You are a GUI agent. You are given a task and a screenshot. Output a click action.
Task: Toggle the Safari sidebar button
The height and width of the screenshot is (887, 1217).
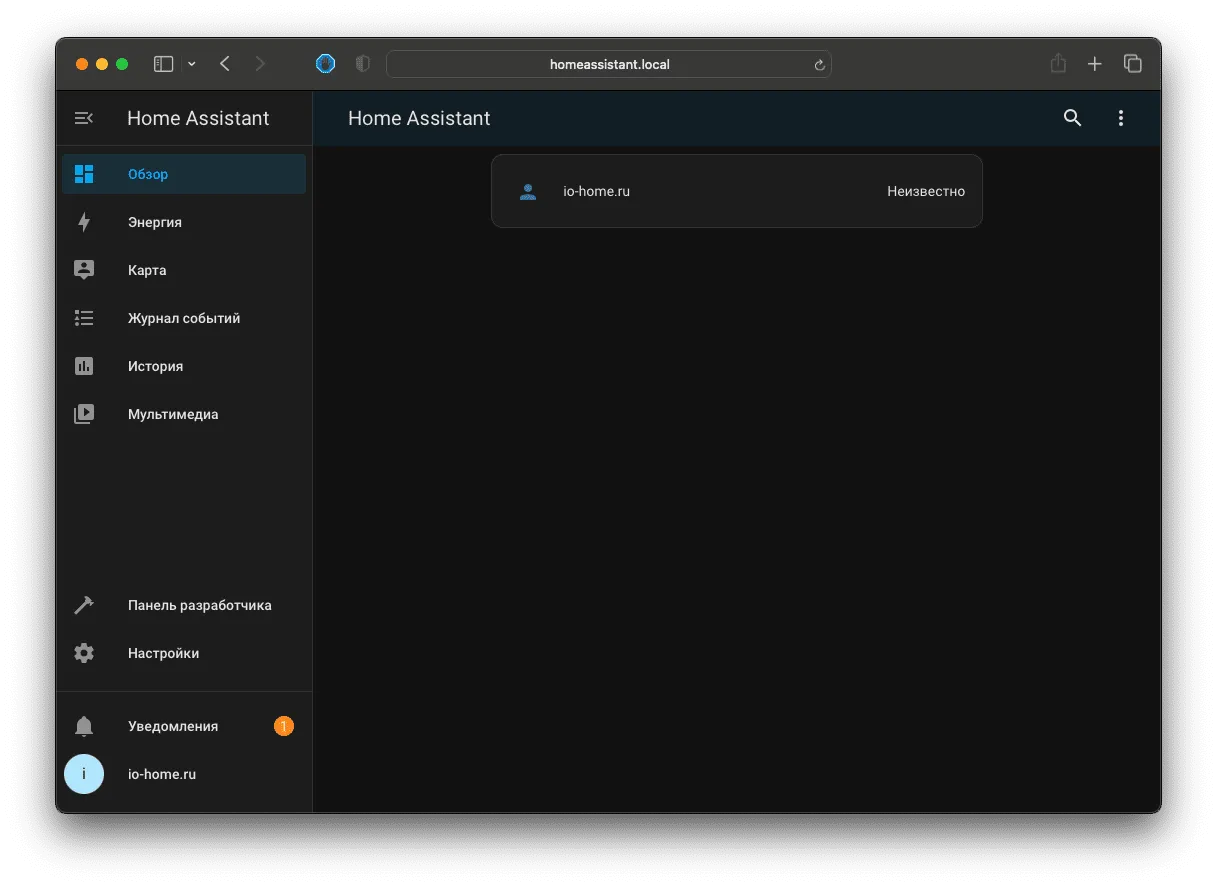(x=163, y=64)
